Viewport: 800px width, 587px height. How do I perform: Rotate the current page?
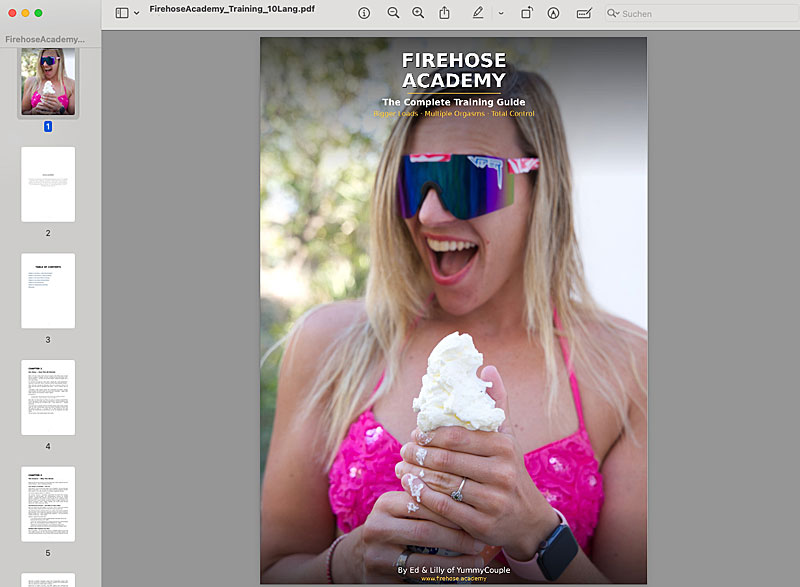tap(527, 13)
